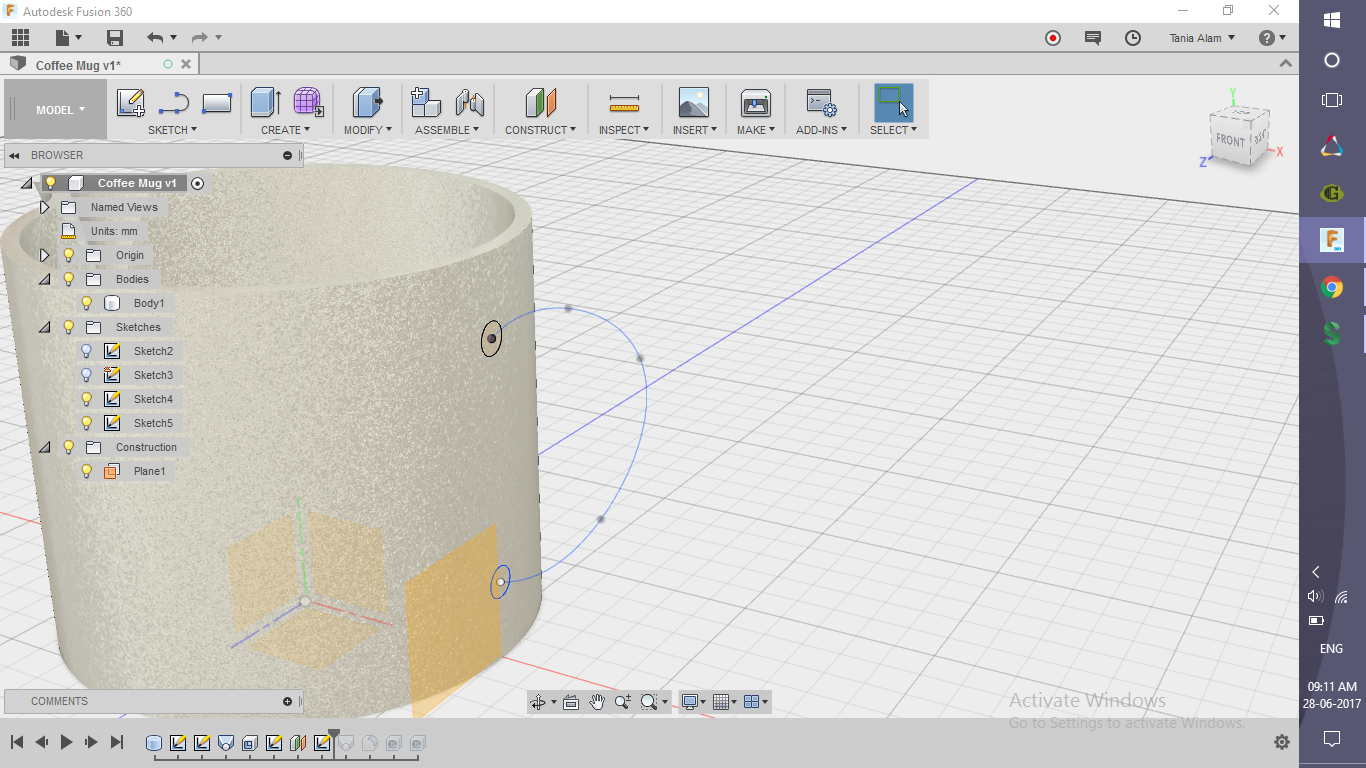Activate the Orbit tool in navigation bar
1366x768 pixels.
coord(539,701)
